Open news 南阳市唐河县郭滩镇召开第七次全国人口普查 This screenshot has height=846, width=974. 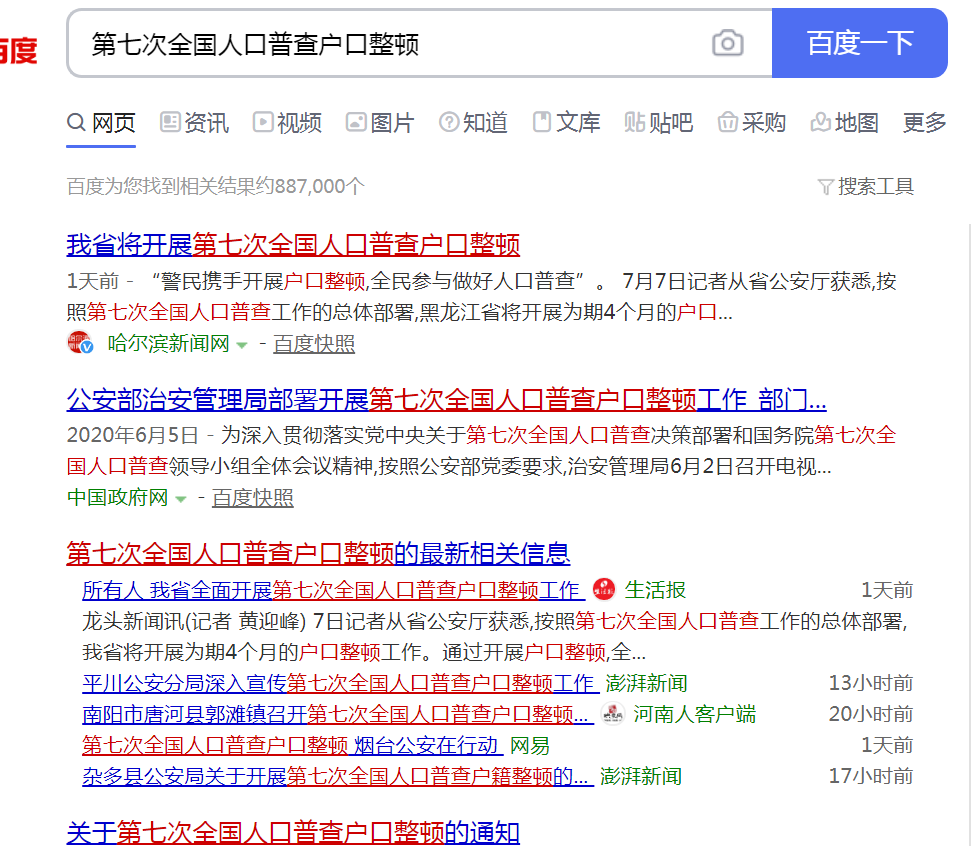pos(337,714)
